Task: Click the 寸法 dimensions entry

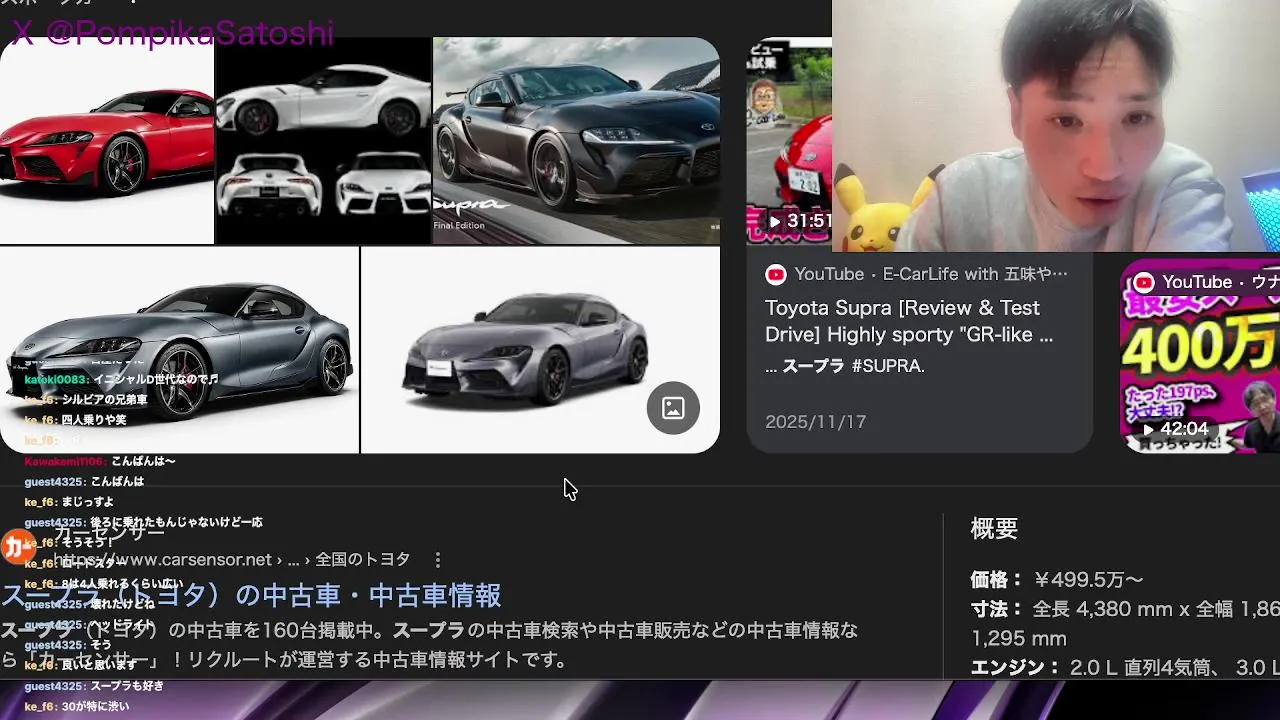Action: (1125, 623)
